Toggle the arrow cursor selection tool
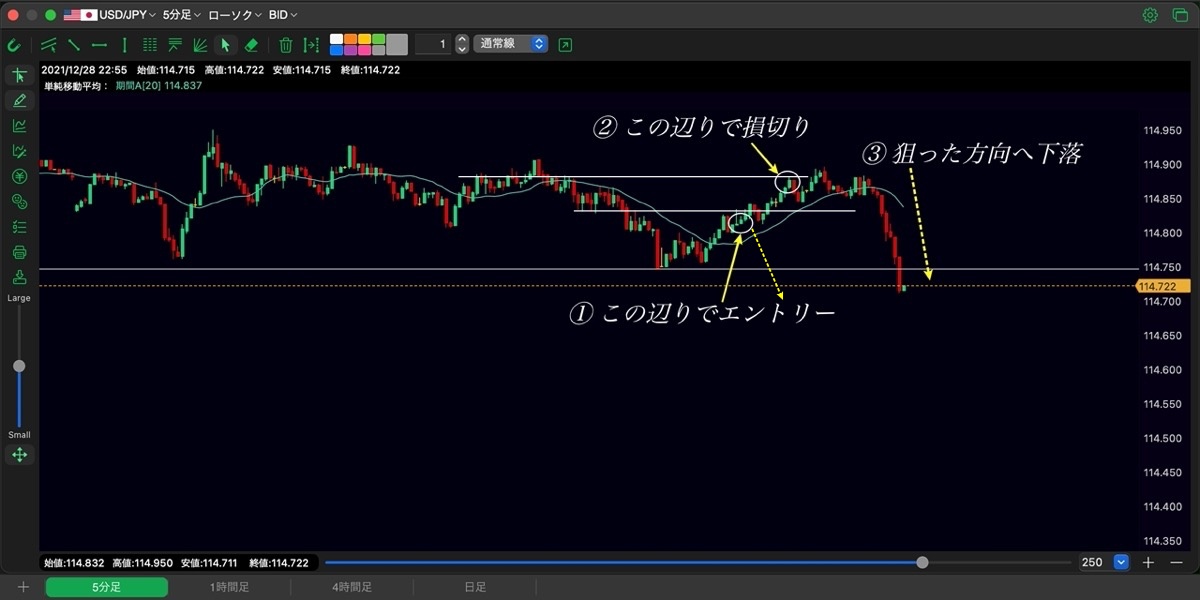Viewport: 1200px width, 600px height. click(x=225, y=45)
